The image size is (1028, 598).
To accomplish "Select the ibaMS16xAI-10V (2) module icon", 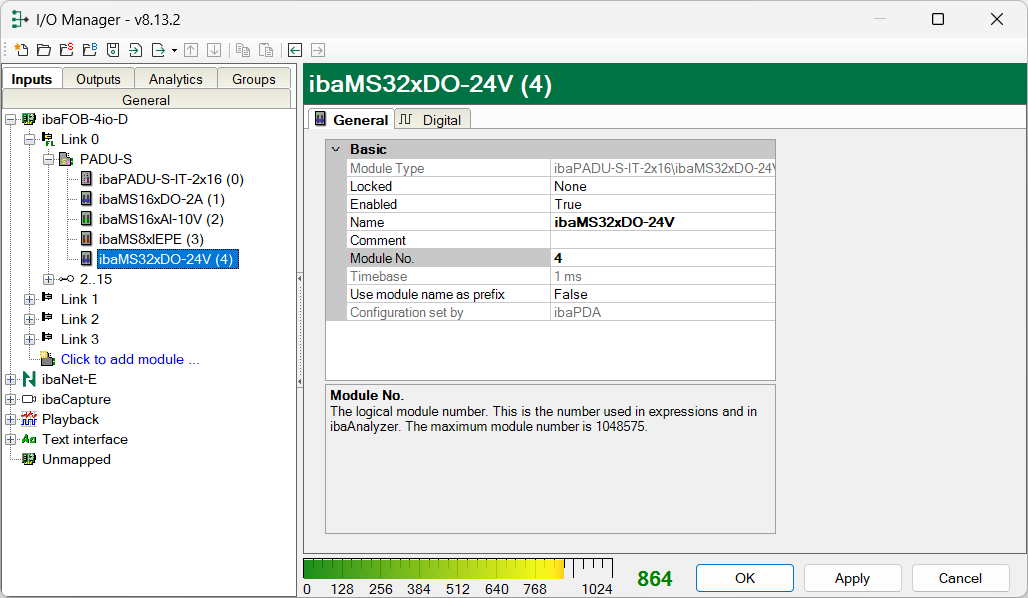I will pyautogui.click(x=87, y=219).
